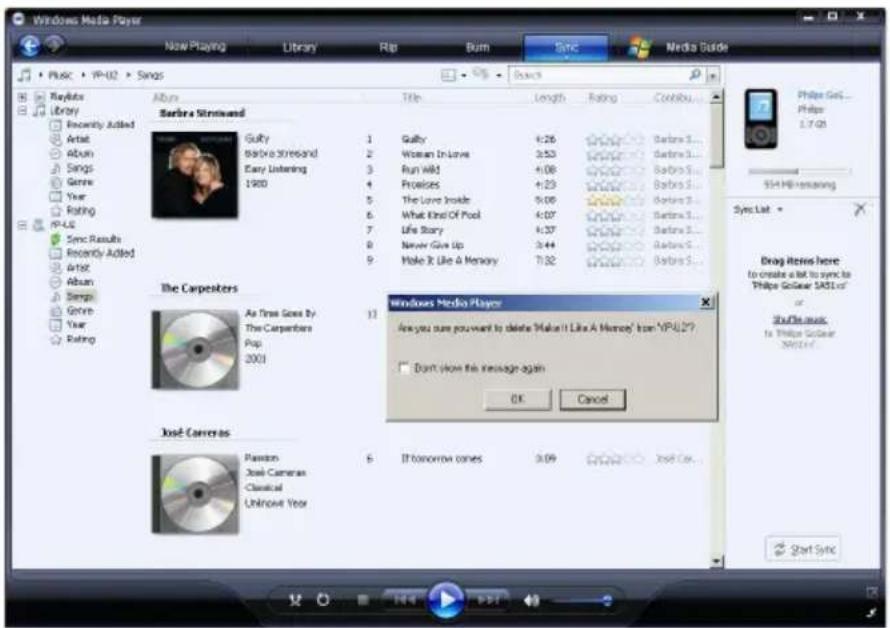Open the Library tab
Screen dimensions: 890x628
(x=300, y=47)
